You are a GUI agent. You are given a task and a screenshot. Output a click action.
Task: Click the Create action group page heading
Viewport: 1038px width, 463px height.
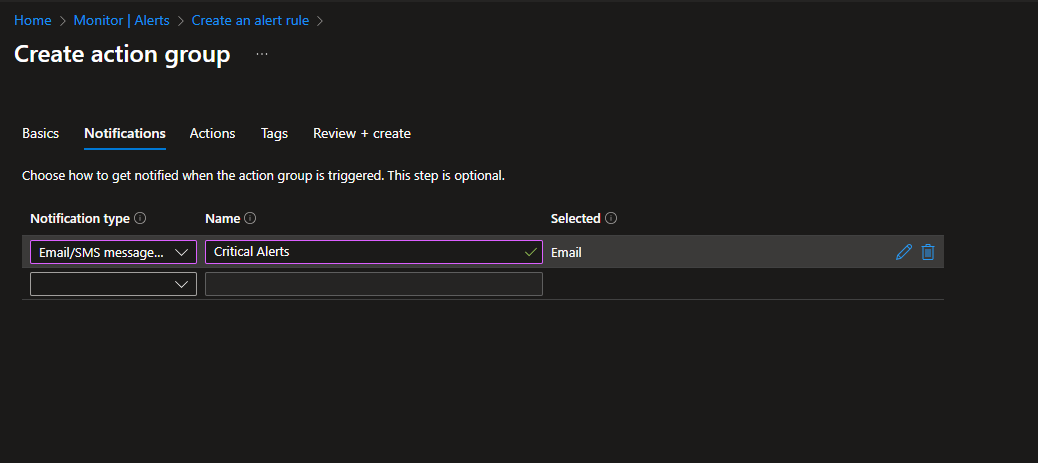pos(122,54)
